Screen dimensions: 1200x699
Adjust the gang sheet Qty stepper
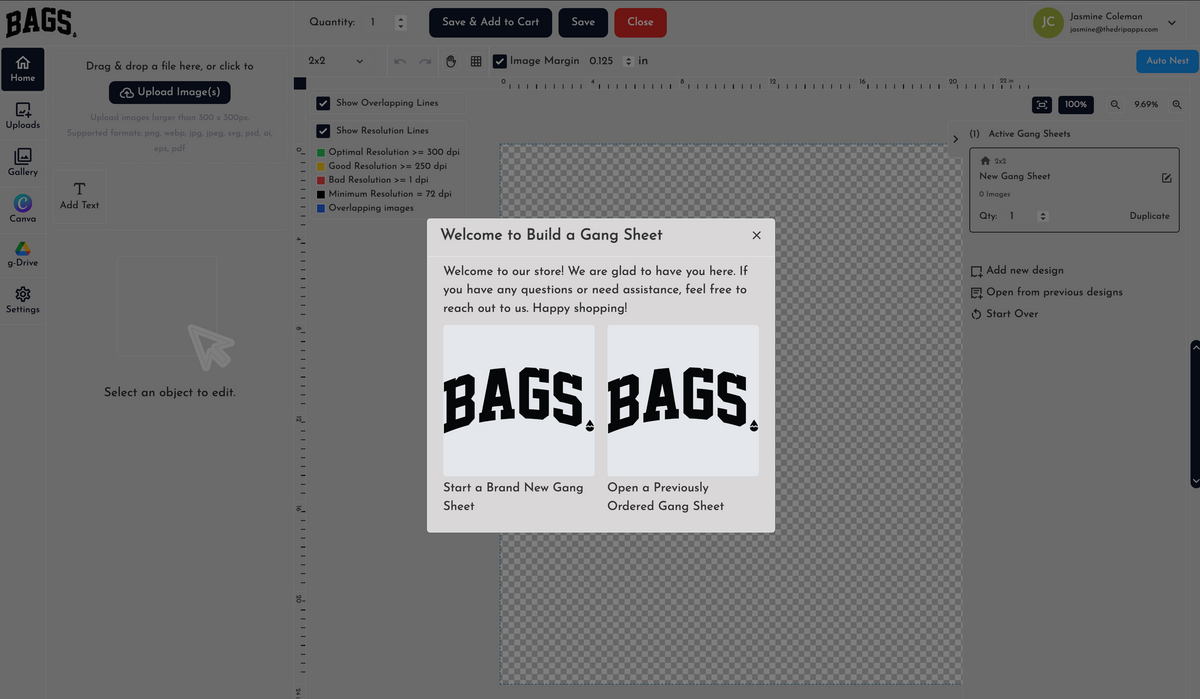(x=1043, y=216)
